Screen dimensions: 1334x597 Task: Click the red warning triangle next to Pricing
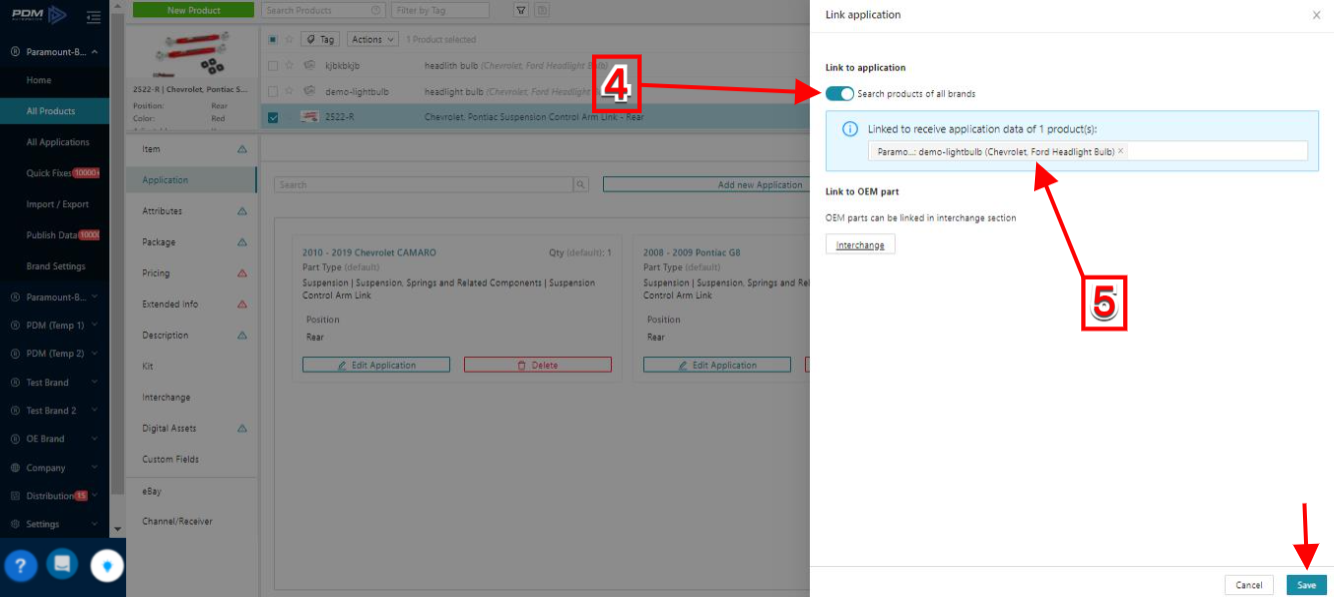click(242, 273)
